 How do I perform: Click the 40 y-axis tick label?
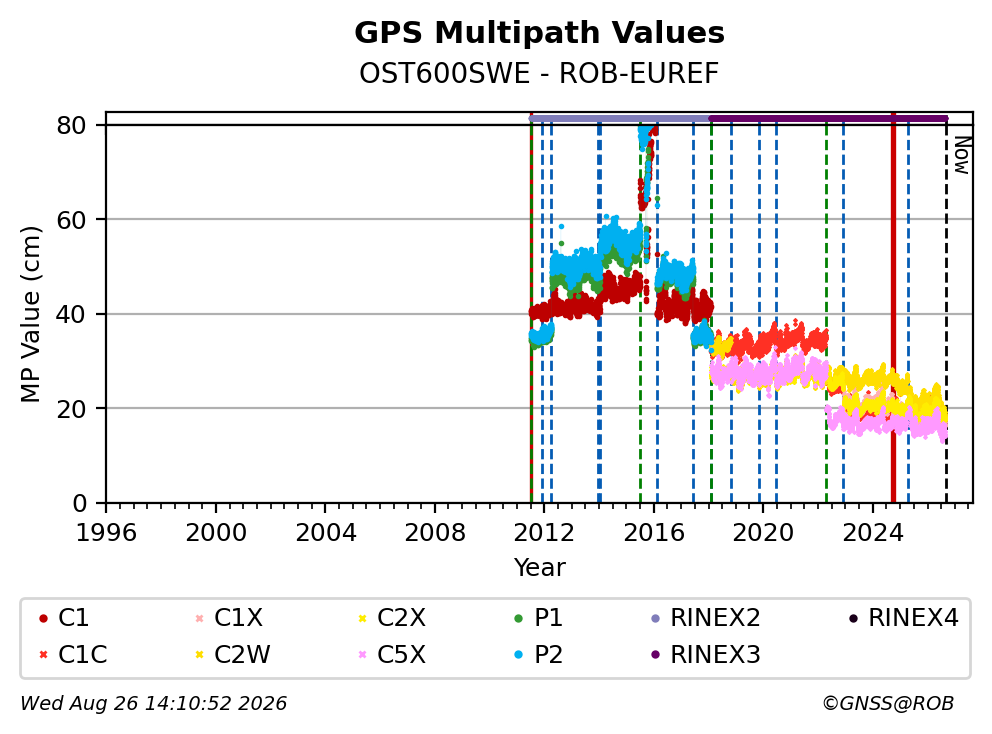[x=71, y=314]
